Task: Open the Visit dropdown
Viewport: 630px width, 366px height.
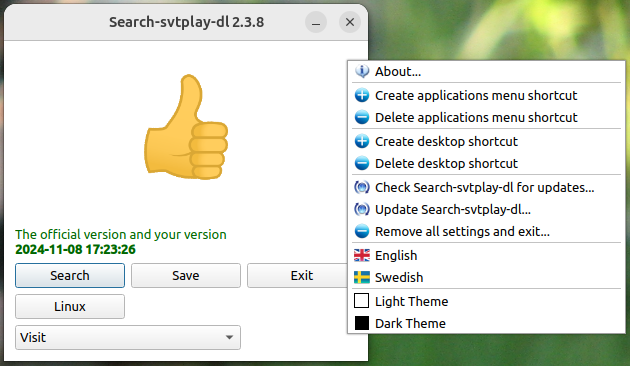Action: tap(128, 337)
